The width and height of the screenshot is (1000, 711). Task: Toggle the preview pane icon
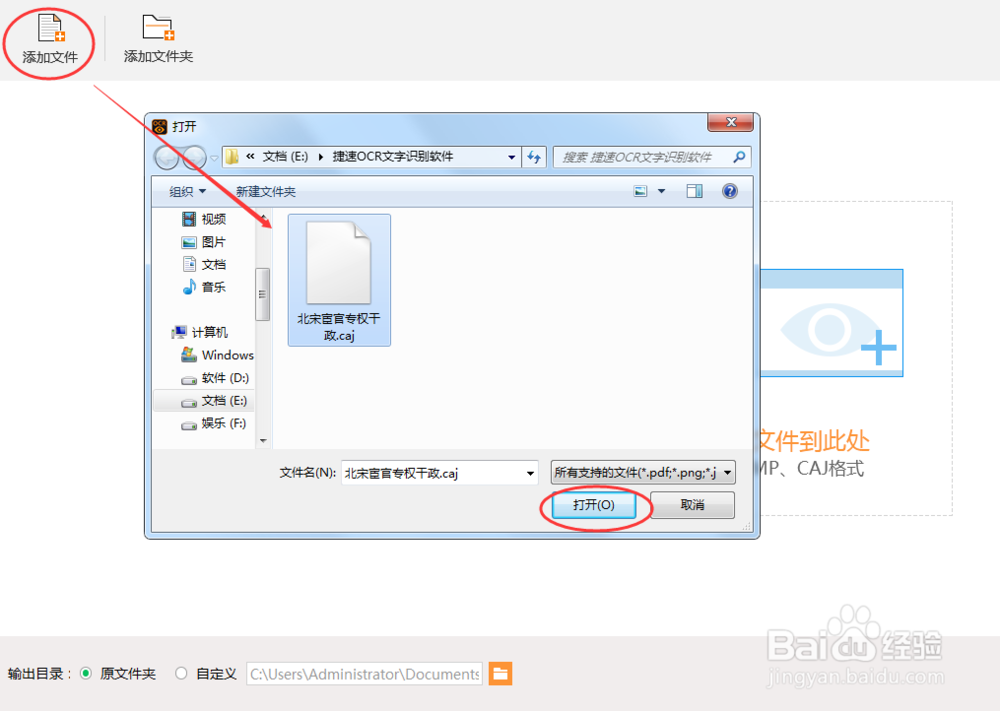[695, 191]
